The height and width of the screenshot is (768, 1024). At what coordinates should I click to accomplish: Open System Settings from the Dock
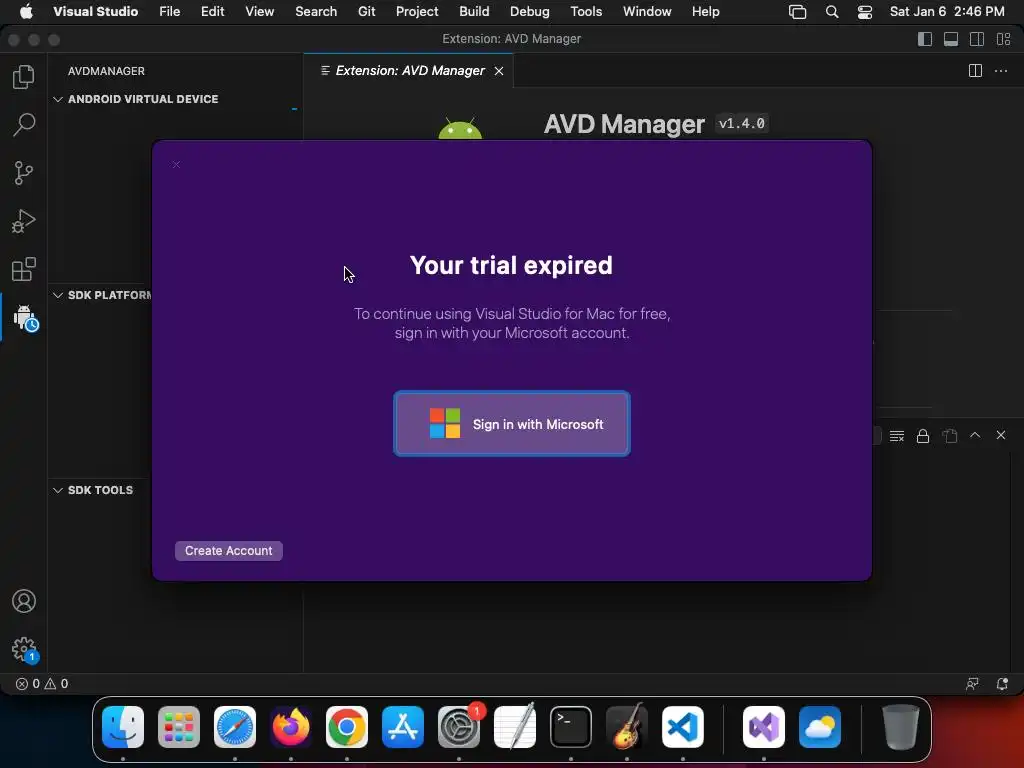[459, 727]
